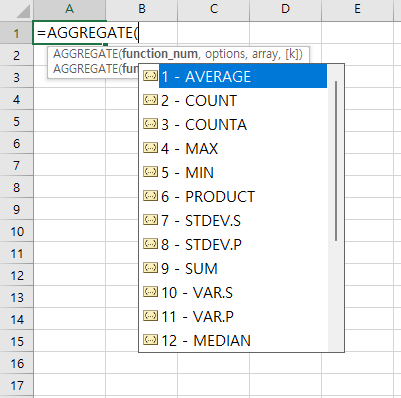Click cell E1
Image resolution: width=401 pixels, height=398 pixels.
click(358, 33)
